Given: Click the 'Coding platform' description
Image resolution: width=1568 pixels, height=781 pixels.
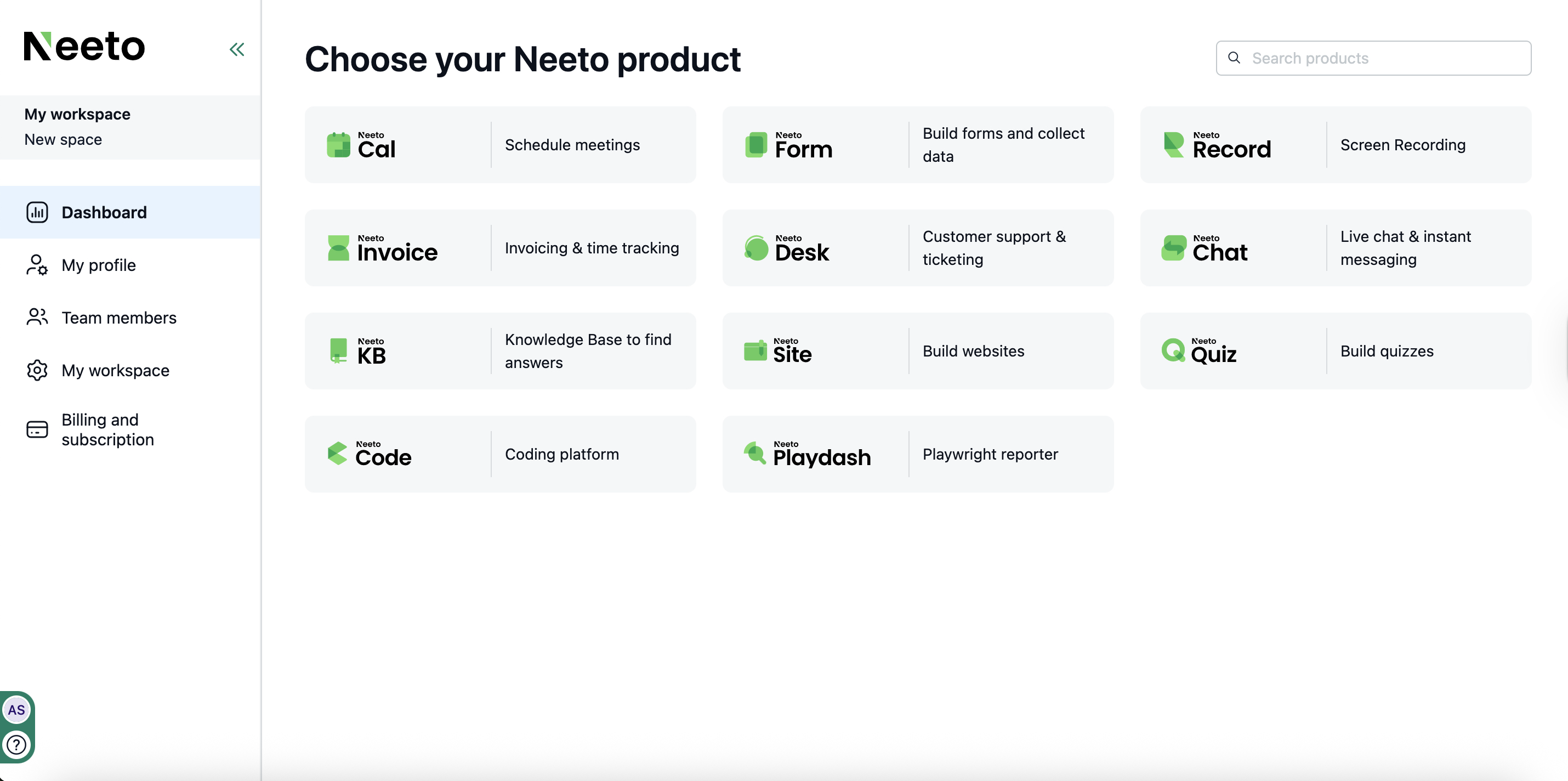Looking at the screenshot, I should pyautogui.click(x=562, y=454).
